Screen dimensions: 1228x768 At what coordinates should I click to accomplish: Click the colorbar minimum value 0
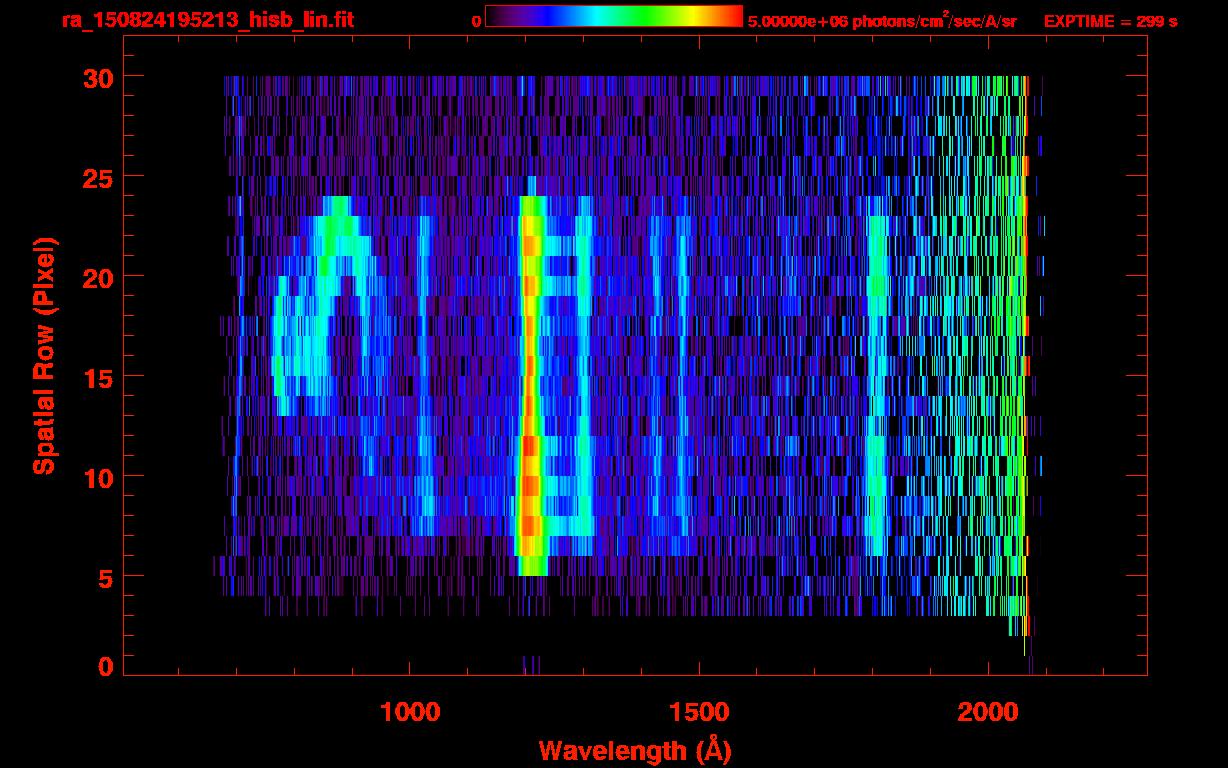click(477, 21)
